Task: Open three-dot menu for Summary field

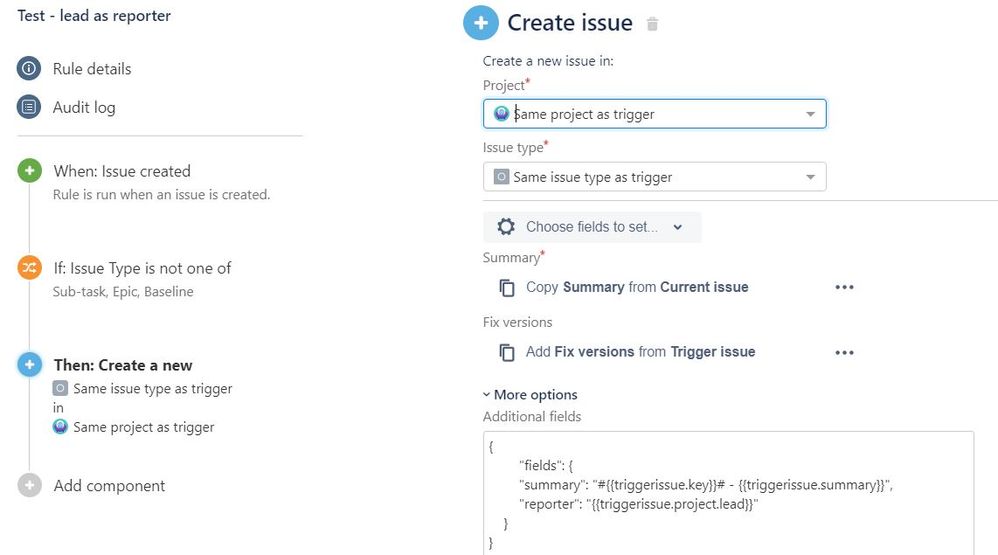Action: 845,288
